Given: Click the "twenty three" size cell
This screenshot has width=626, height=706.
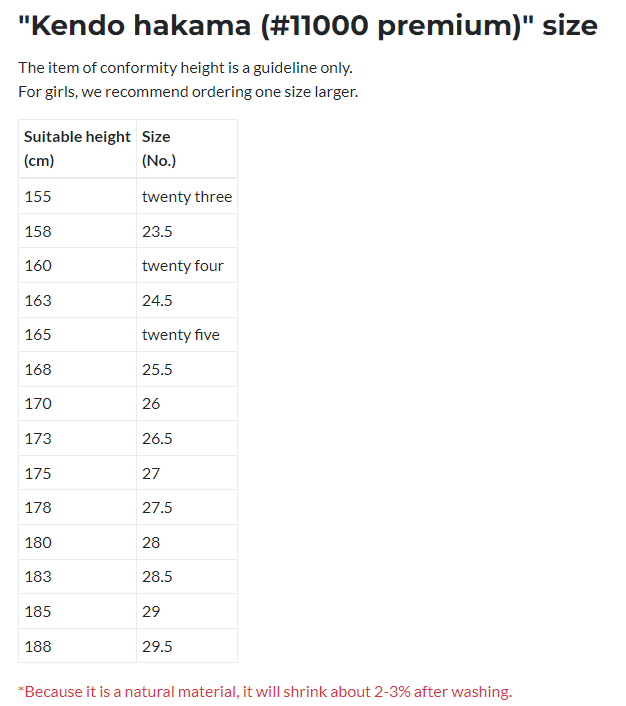Looking at the screenshot, I should (x=186, y=197).
